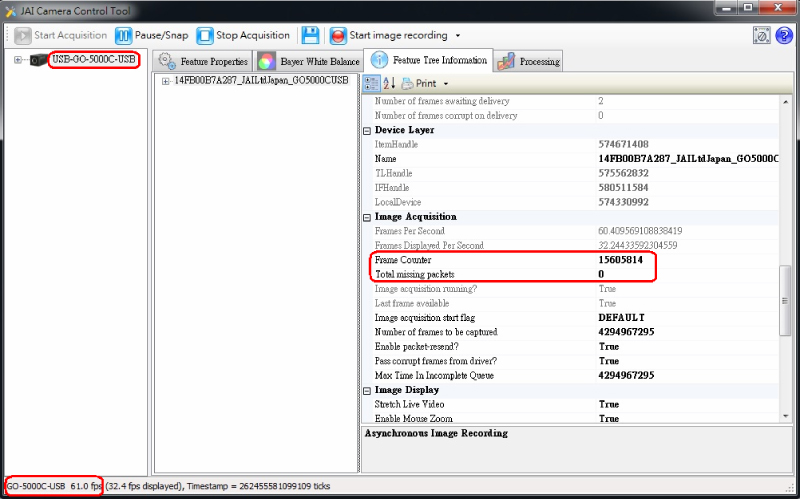Click the top-right settings icon in toolbar
This screenshot has width=800, height=499.
click(761, 35)
